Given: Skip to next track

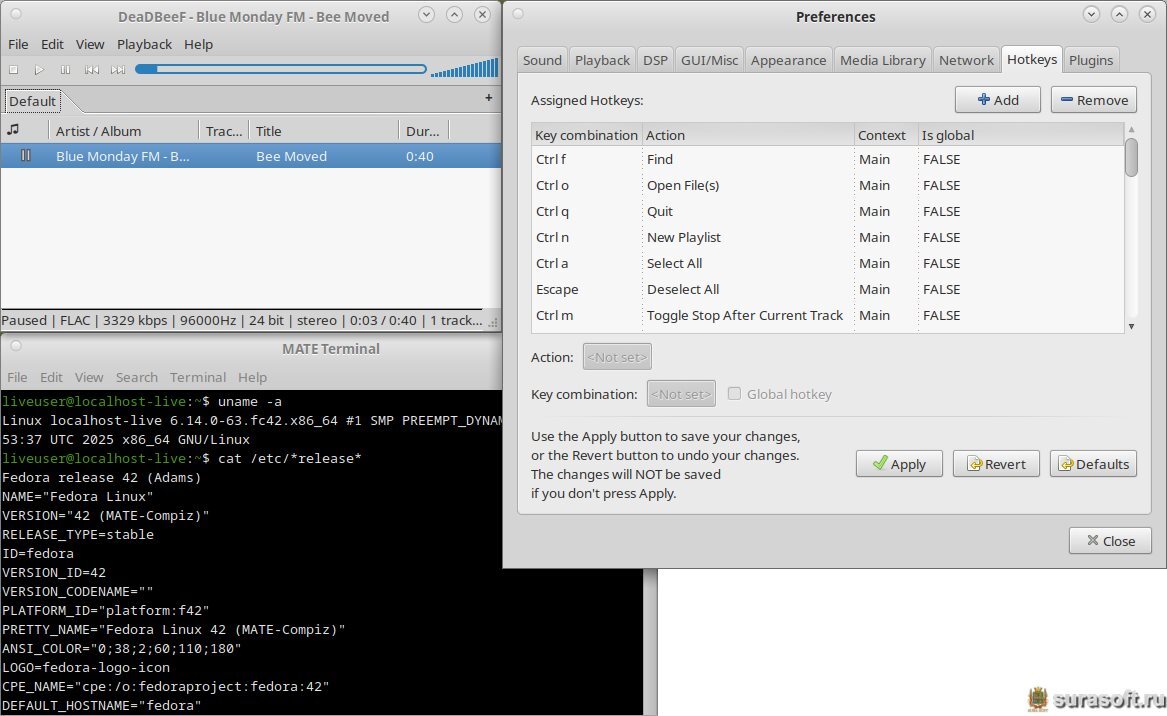Looking at the screenshot, I should point(118,70).
